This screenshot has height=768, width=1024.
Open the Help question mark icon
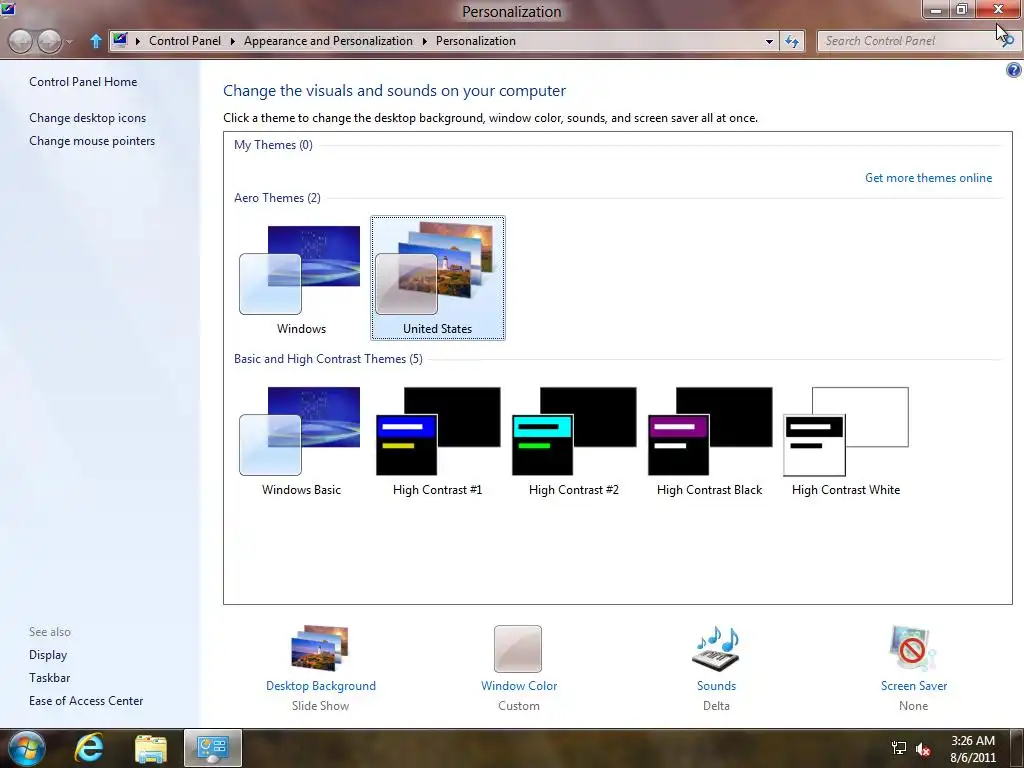[1013, 70]
